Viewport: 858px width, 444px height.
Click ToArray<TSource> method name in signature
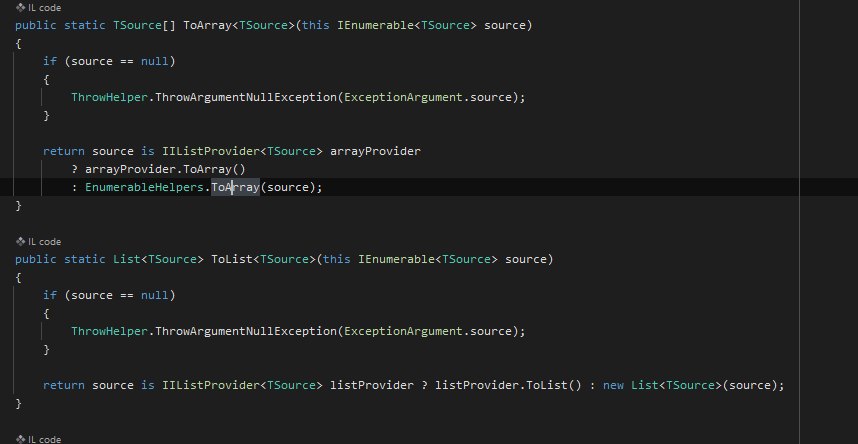pyautogui.click(x=239, y=25)
